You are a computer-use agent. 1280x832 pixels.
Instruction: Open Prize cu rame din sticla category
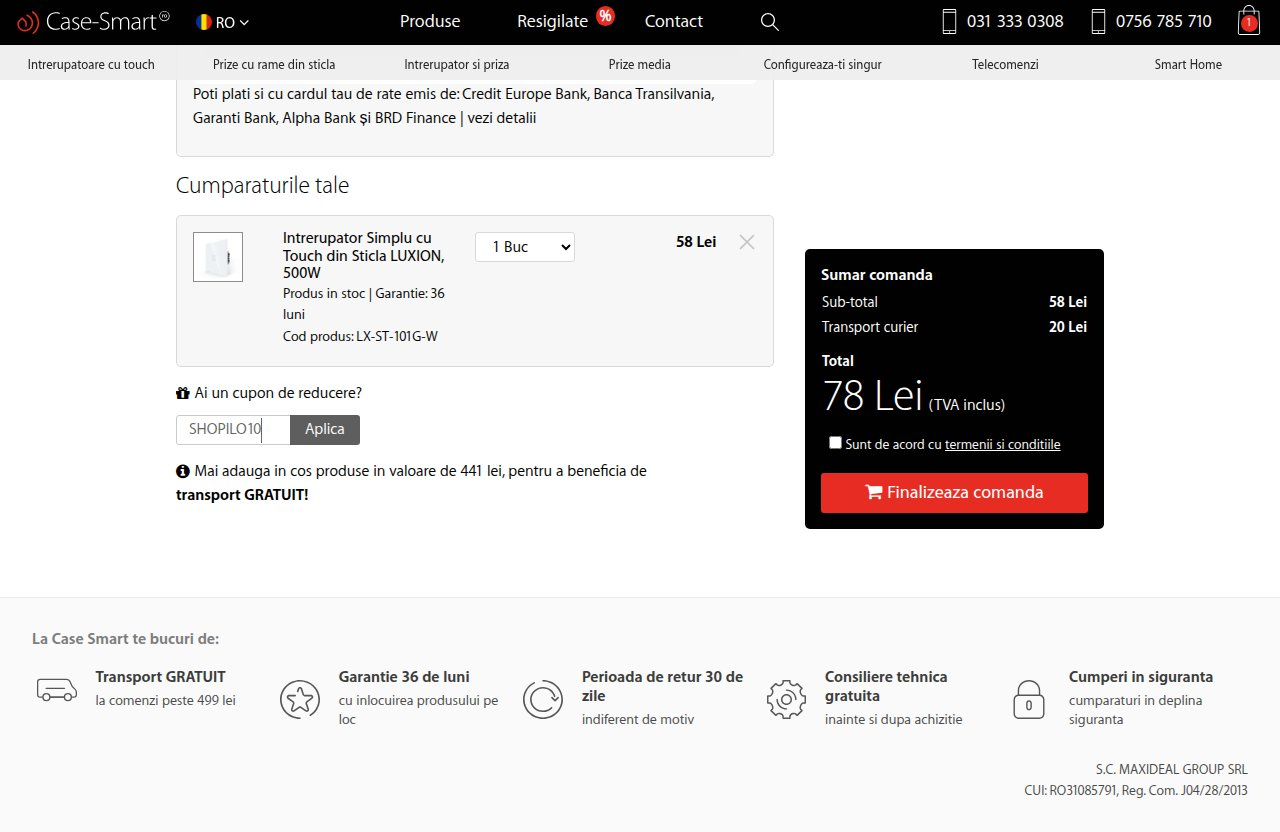[x=274, y=64]
